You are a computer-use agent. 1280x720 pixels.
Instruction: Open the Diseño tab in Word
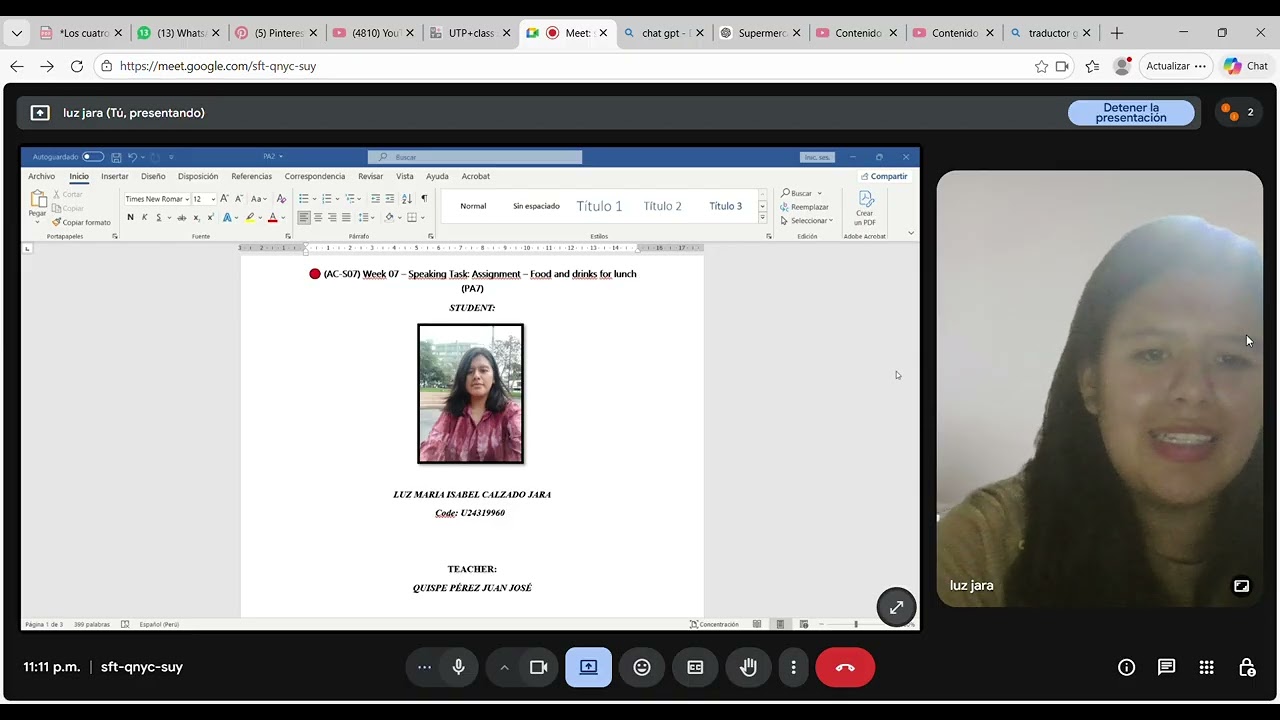(153, 176)
